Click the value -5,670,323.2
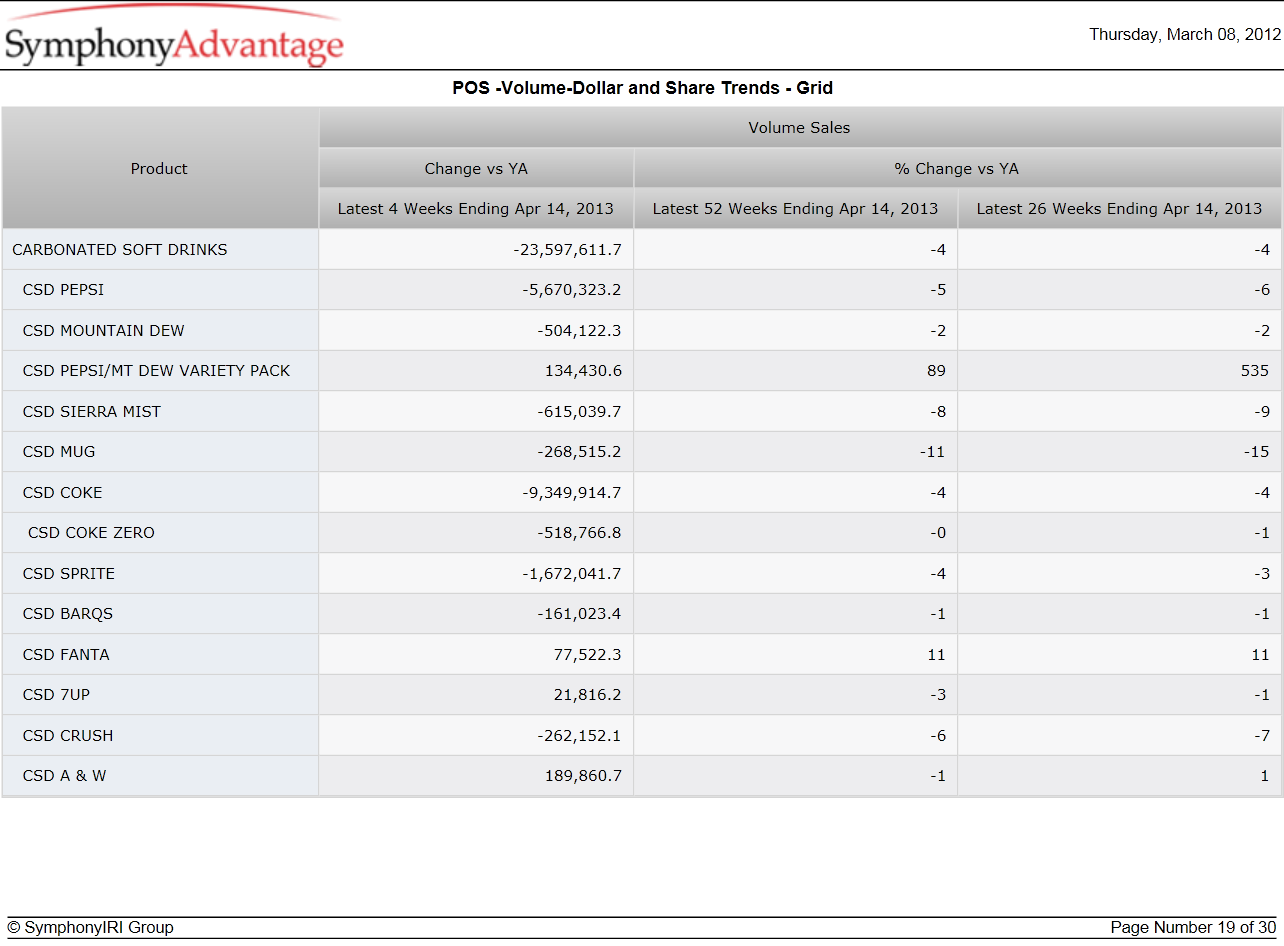 (x=572, y=290)
